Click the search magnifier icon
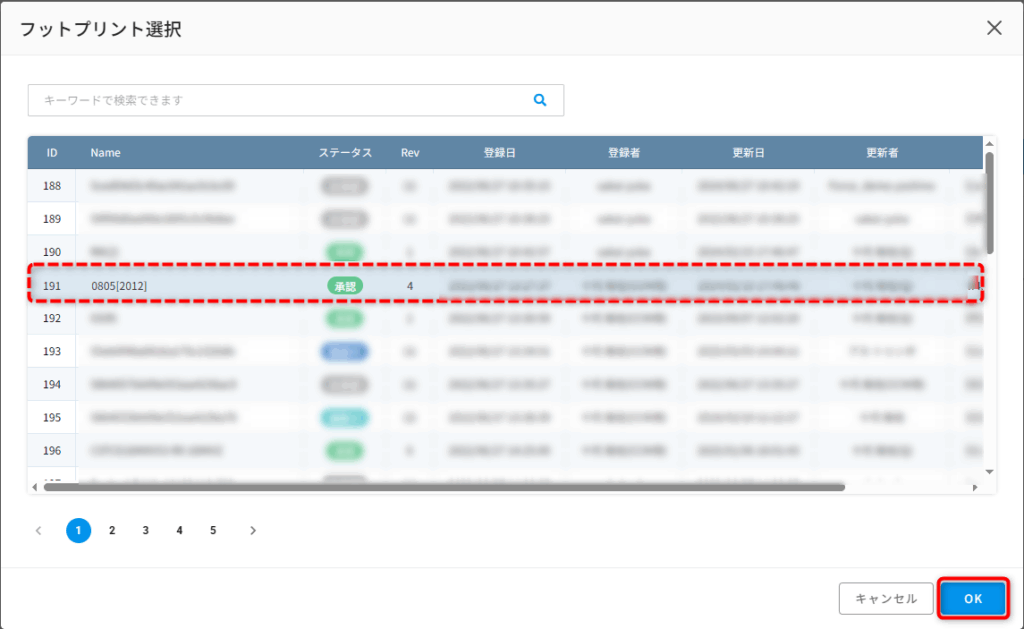Image resolution: width=1024 pixels, height=629 pixels. click(x=539, y=100)
